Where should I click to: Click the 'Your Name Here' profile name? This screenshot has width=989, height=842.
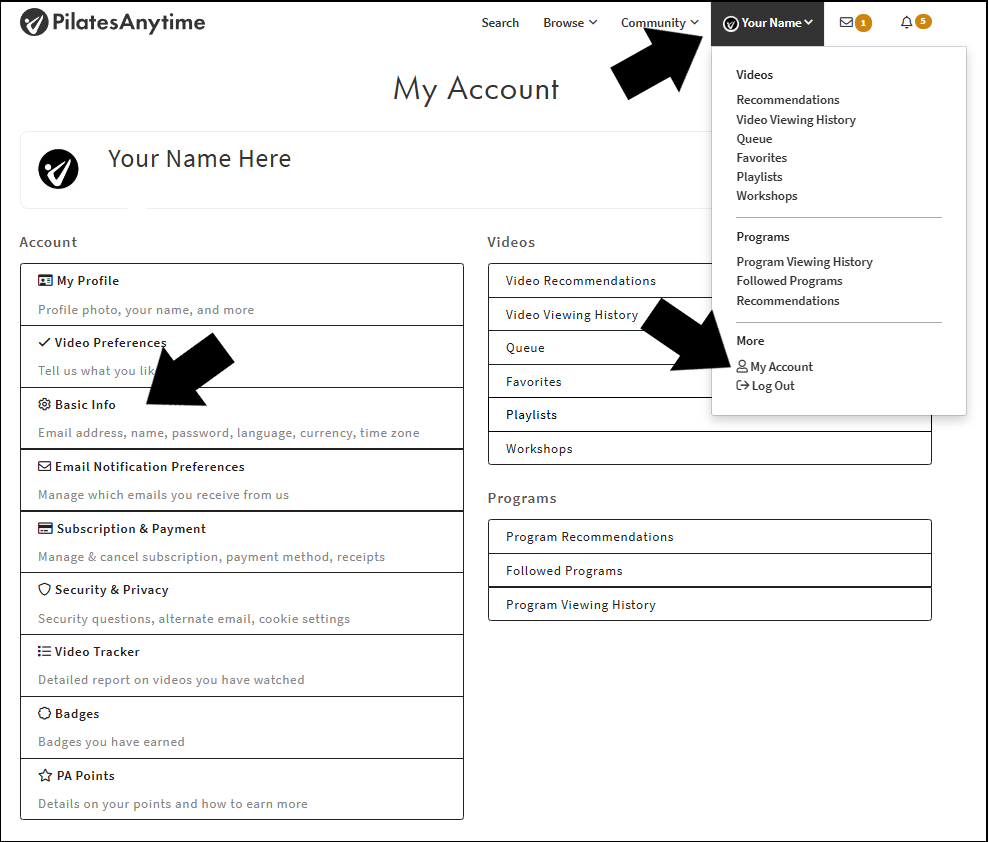pyautogui.click(x=199, y=159)
